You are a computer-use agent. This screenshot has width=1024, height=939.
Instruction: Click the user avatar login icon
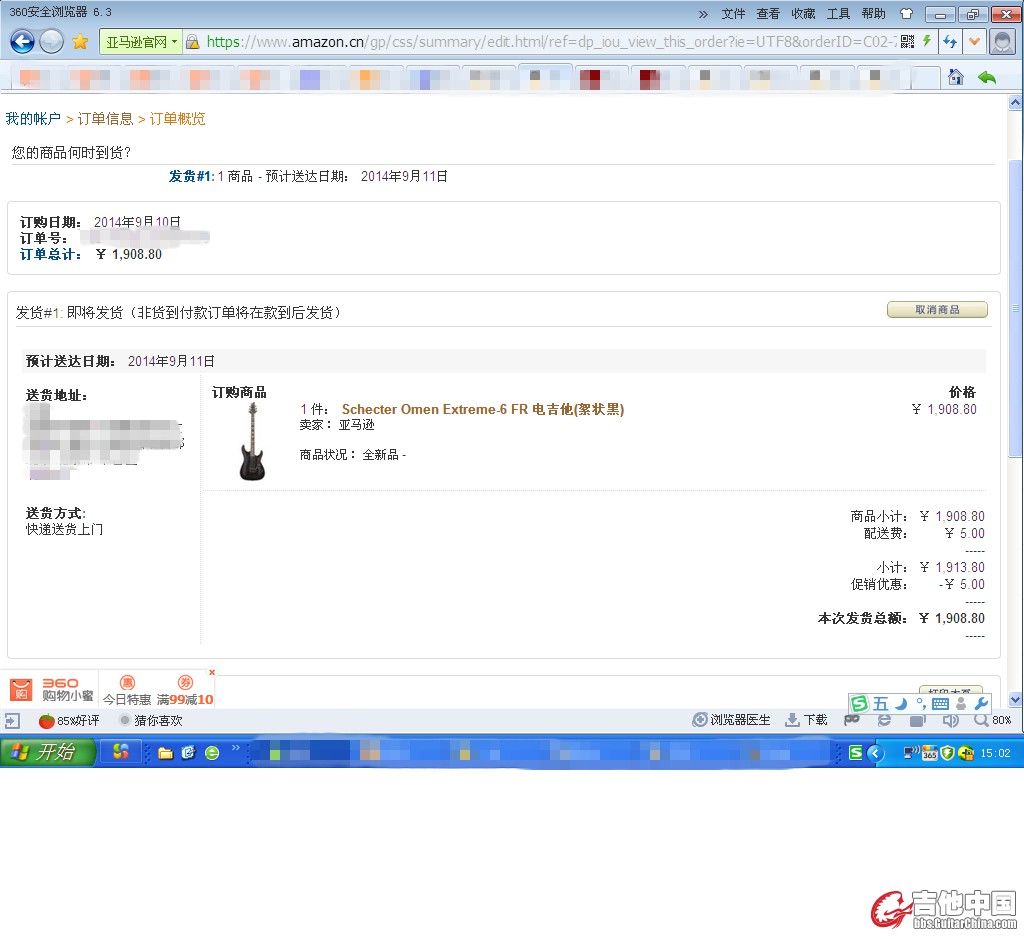[x=1002, y=42]
